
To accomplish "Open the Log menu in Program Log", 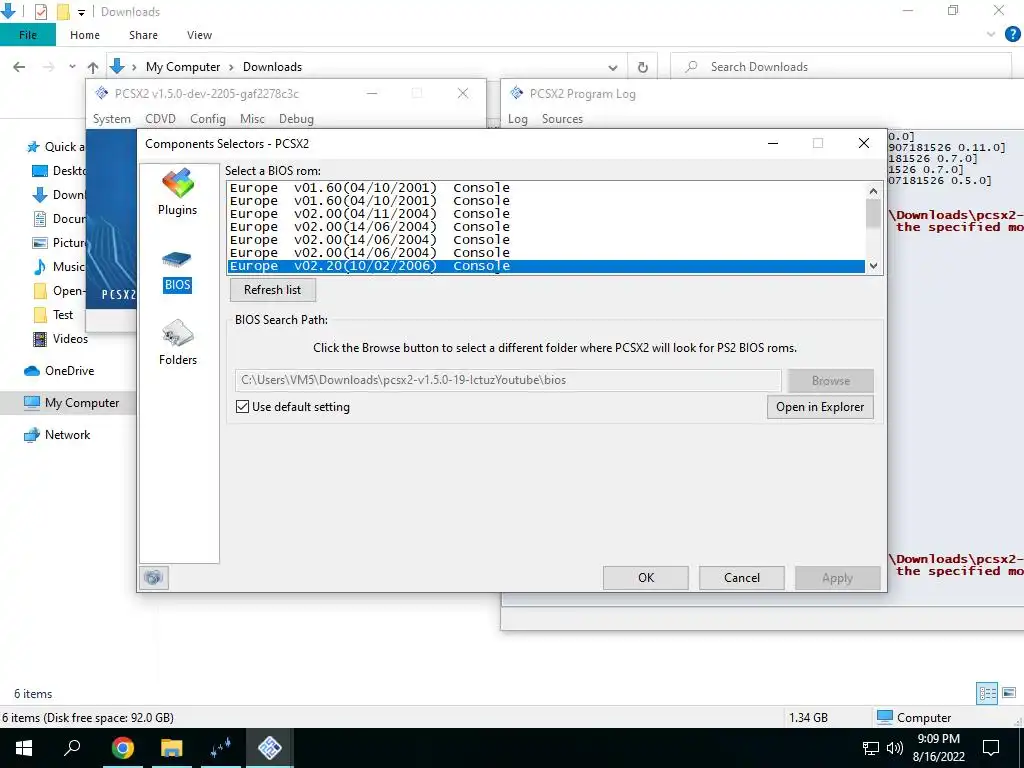I will pos(518,118).
